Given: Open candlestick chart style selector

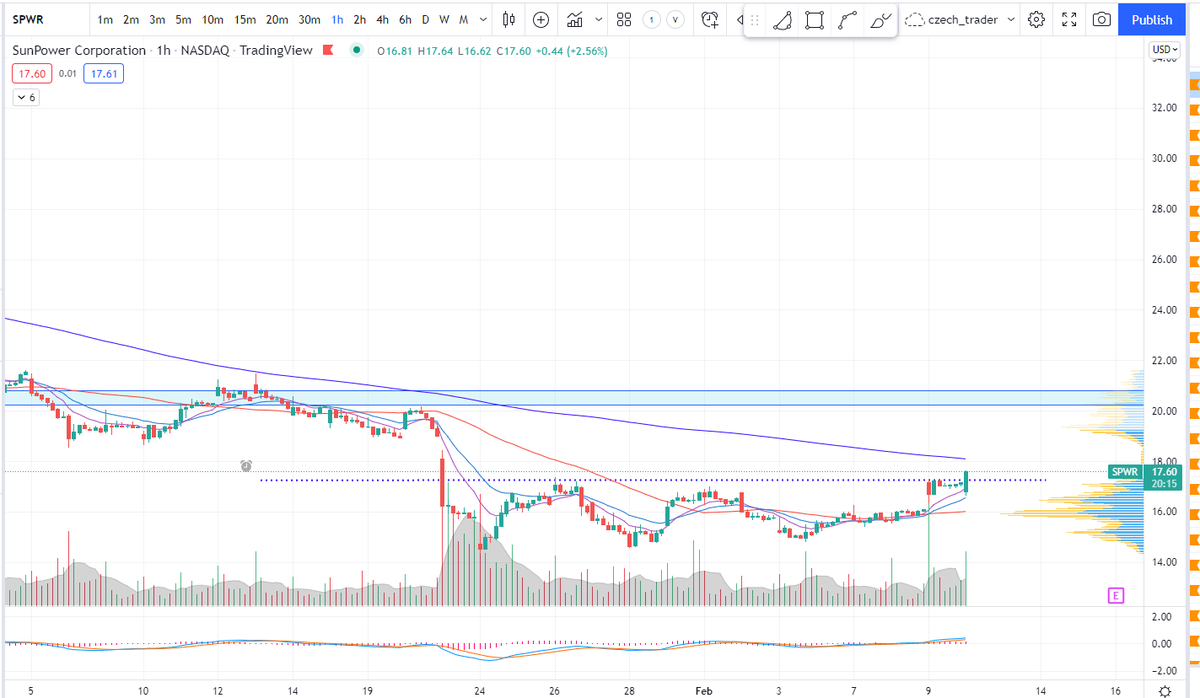Looking at the screenshot, I should pos(509,19).
